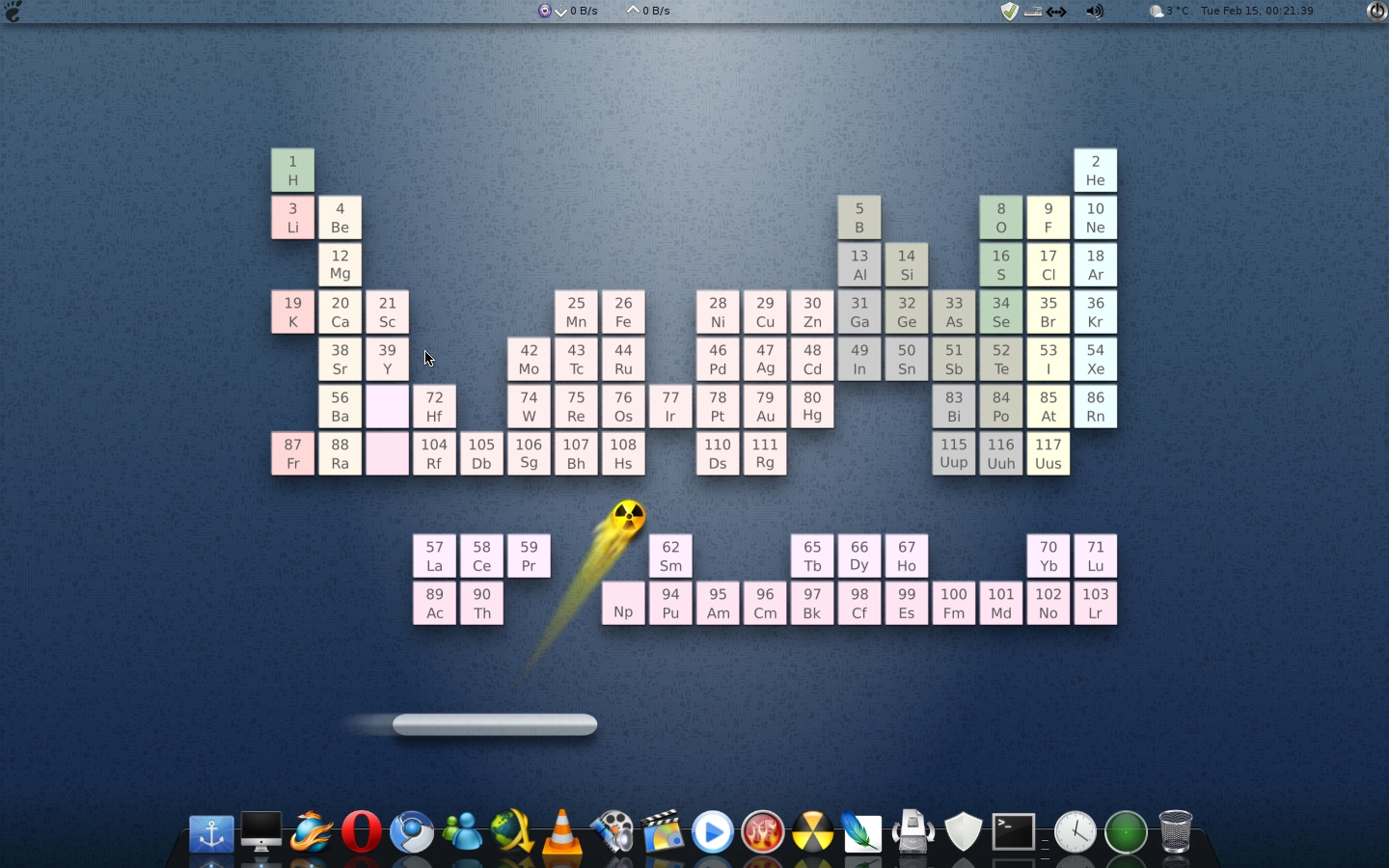Screen dimensions: 1389x868
Task: Open the volume speaker icon in the top panel
Action: point(1094,12)
